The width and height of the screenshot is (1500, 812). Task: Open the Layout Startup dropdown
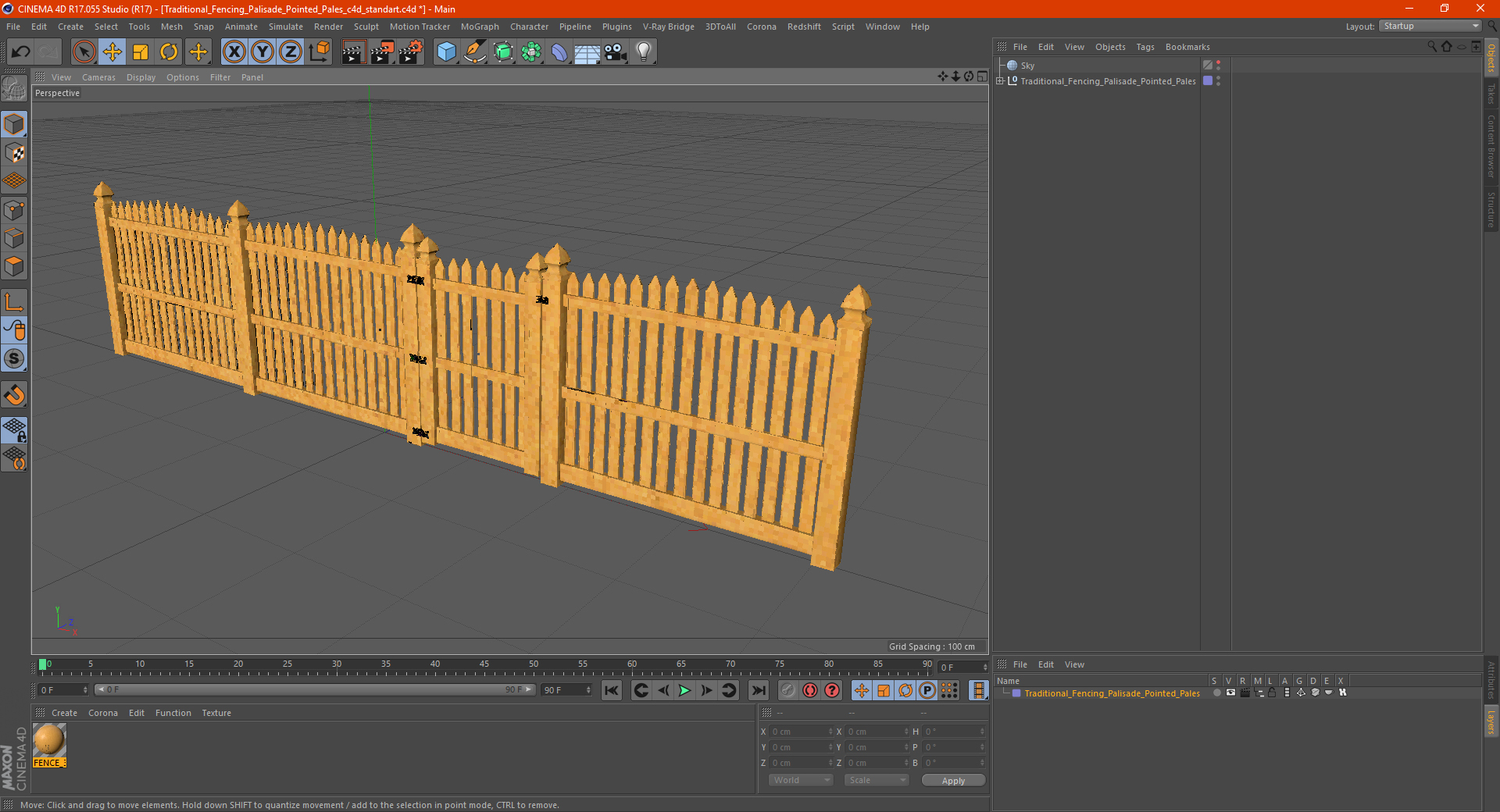pyautogui.click(x=1430, y=26)
